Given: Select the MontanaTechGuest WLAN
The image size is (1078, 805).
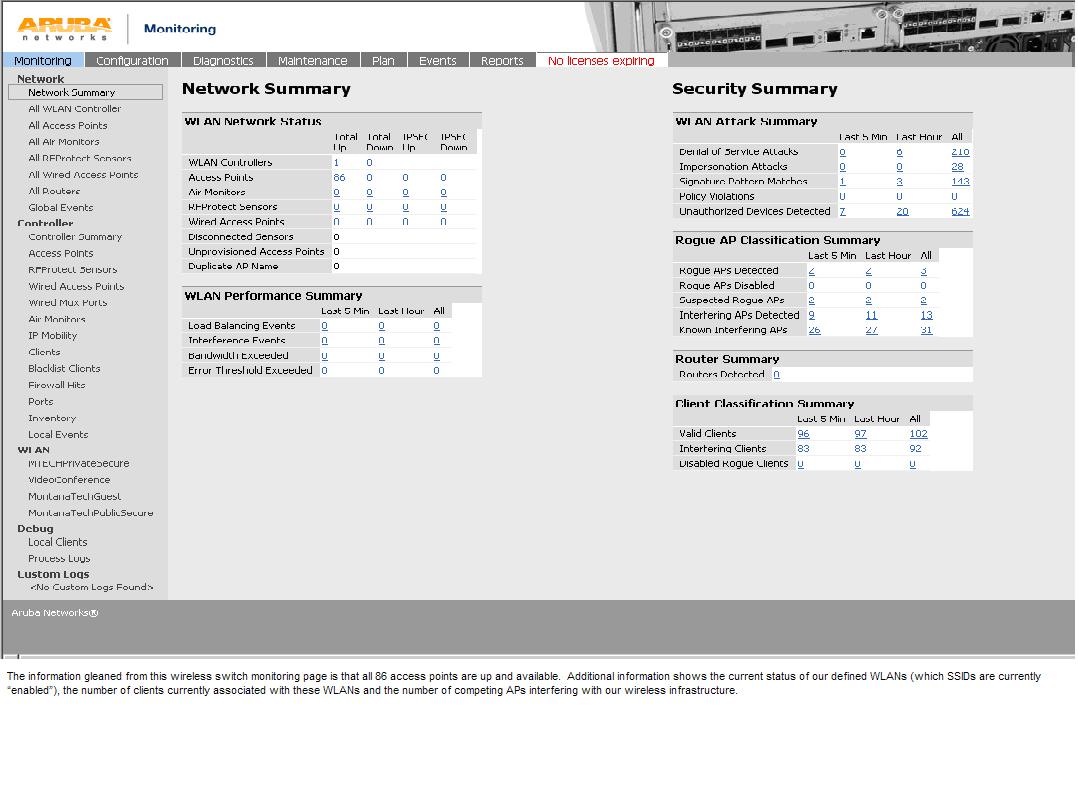Looking at the screenshot, I should point(74,496).
